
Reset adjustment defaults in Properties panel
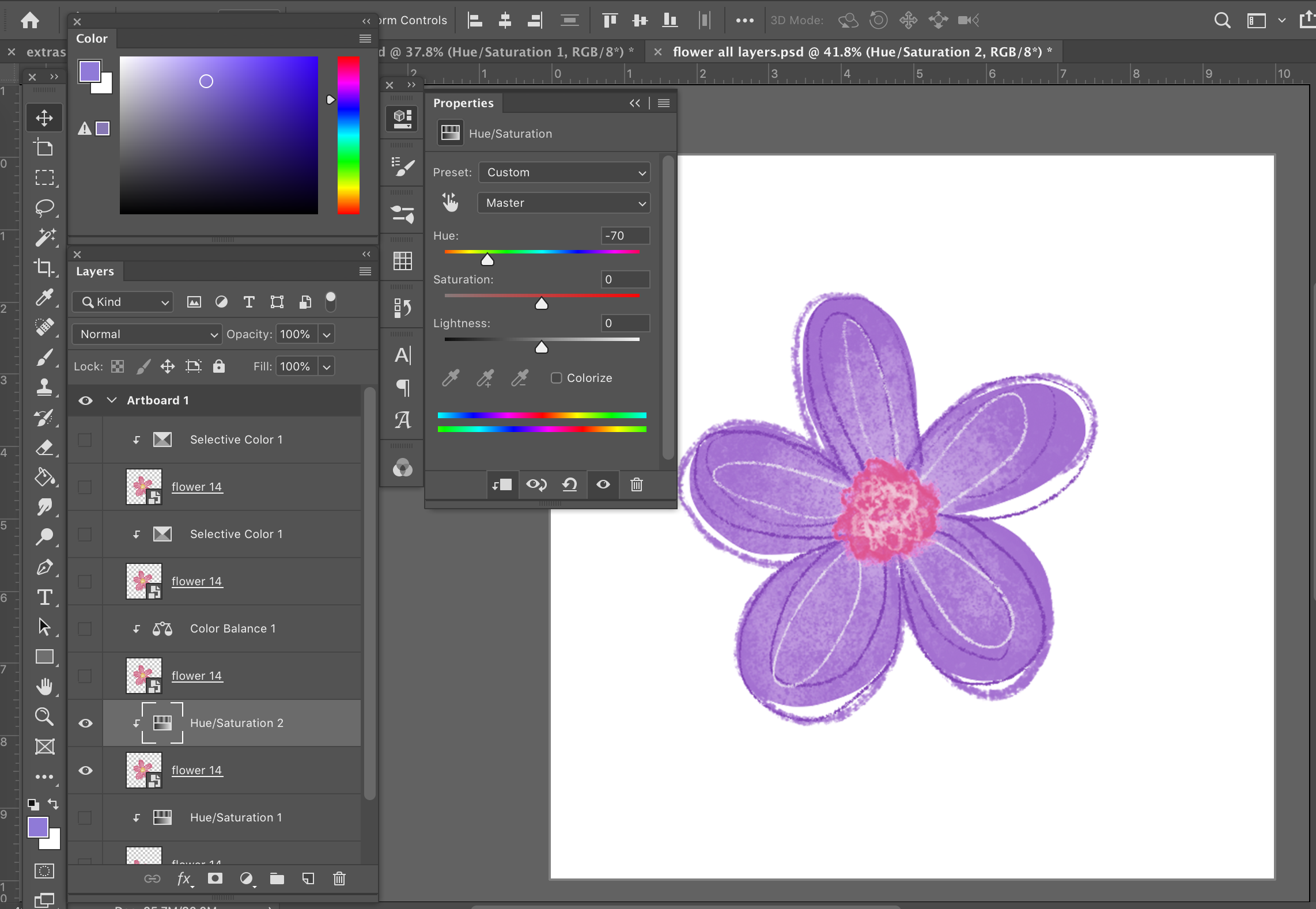570,484
